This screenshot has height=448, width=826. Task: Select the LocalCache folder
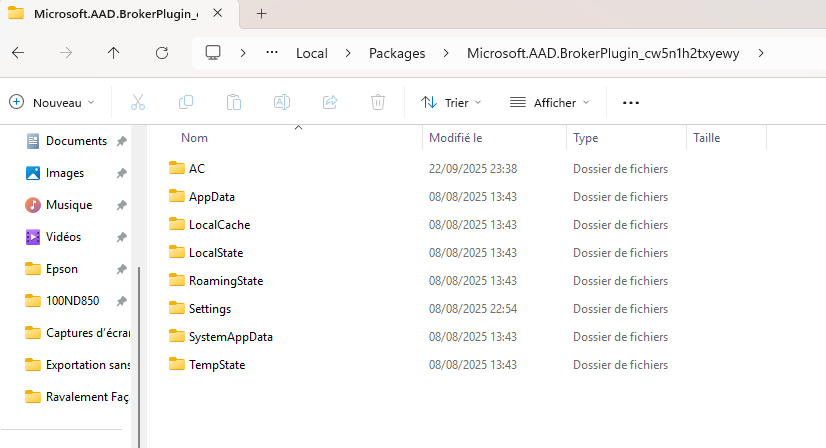220,225
